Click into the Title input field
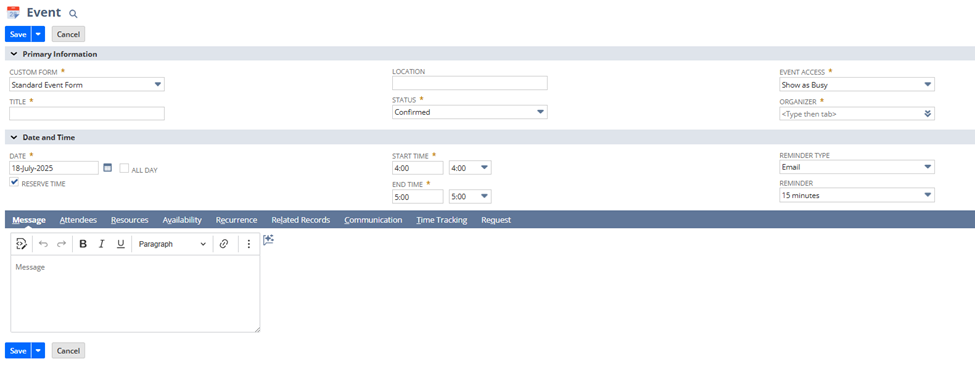 pos(87,113)
